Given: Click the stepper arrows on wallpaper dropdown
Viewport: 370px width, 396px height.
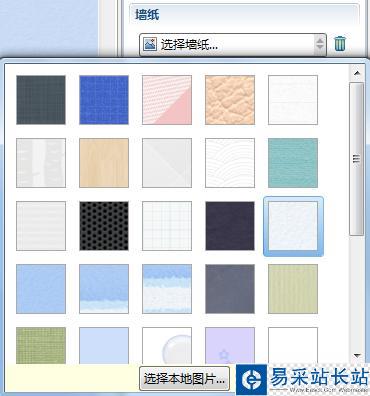Looking at the screenshot, I should pyautogui.click(x=320, y=44).
